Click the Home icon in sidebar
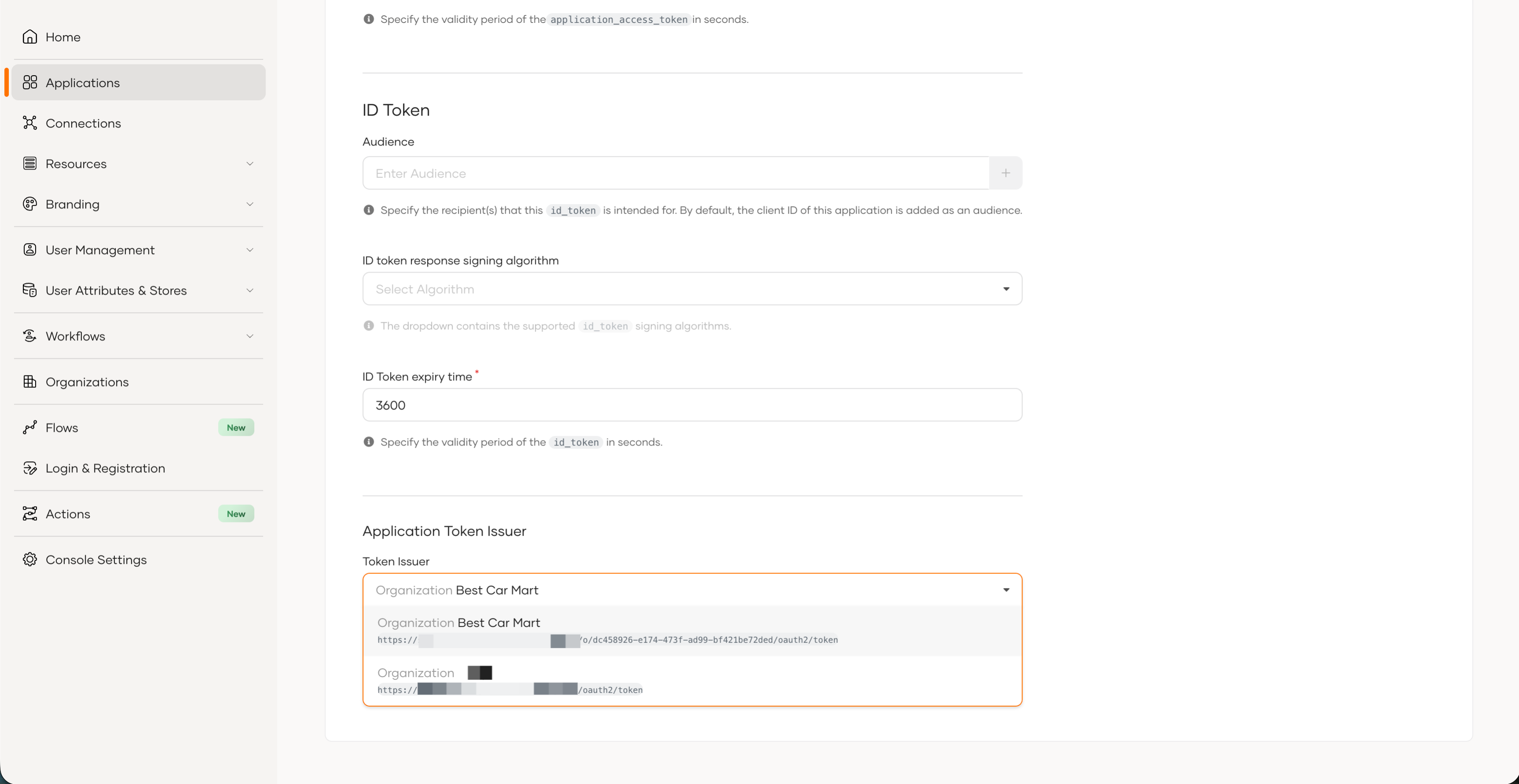 tap(29, 36)
